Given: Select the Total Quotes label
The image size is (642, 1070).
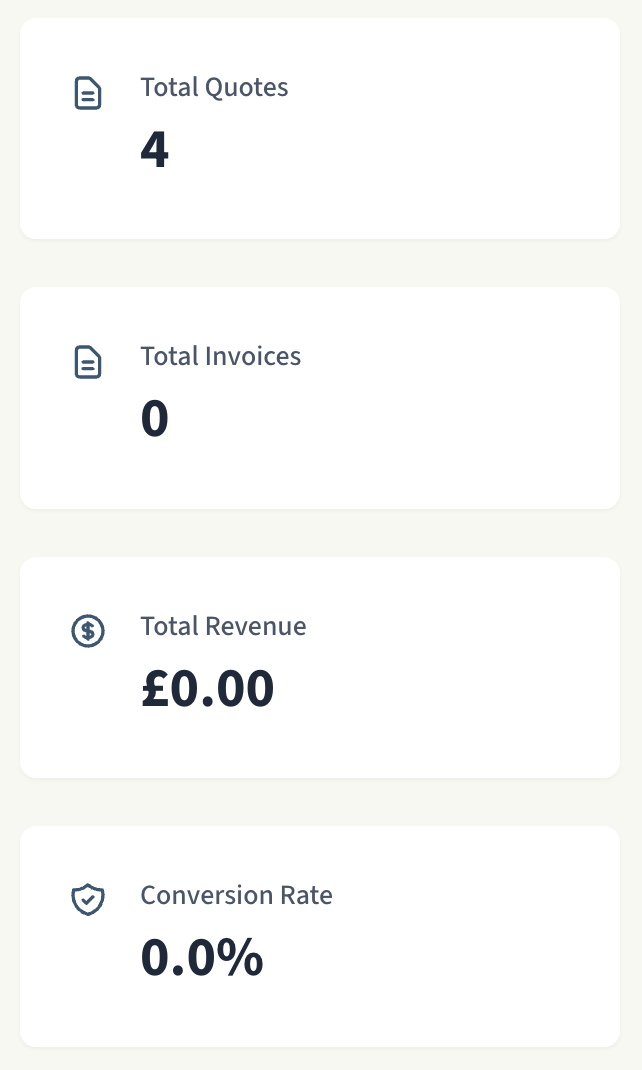Looking at the screenshot, I should pyautogui.click(x=214, y=87).
